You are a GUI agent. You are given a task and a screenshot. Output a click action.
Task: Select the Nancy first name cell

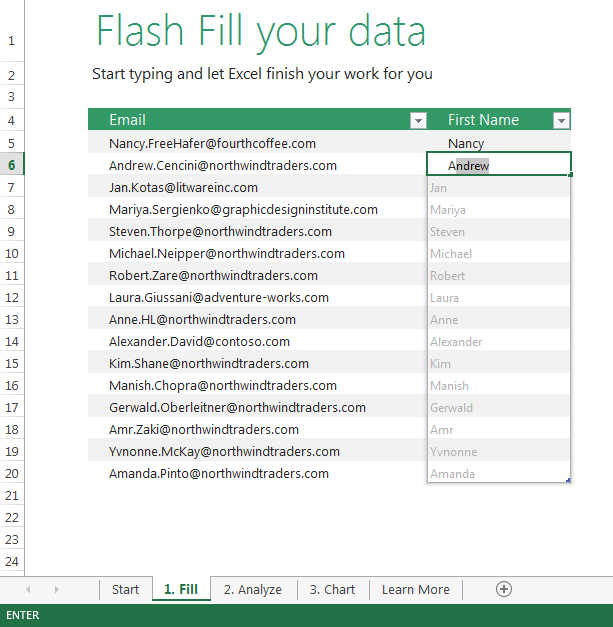point(466,143)
